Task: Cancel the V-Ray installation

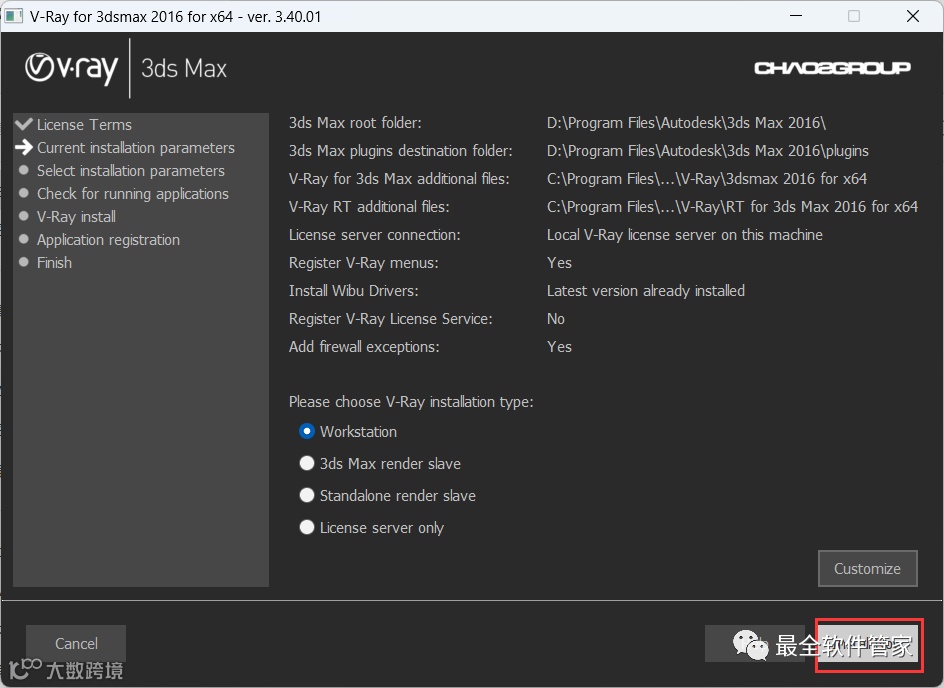Action: click(76, 643)
